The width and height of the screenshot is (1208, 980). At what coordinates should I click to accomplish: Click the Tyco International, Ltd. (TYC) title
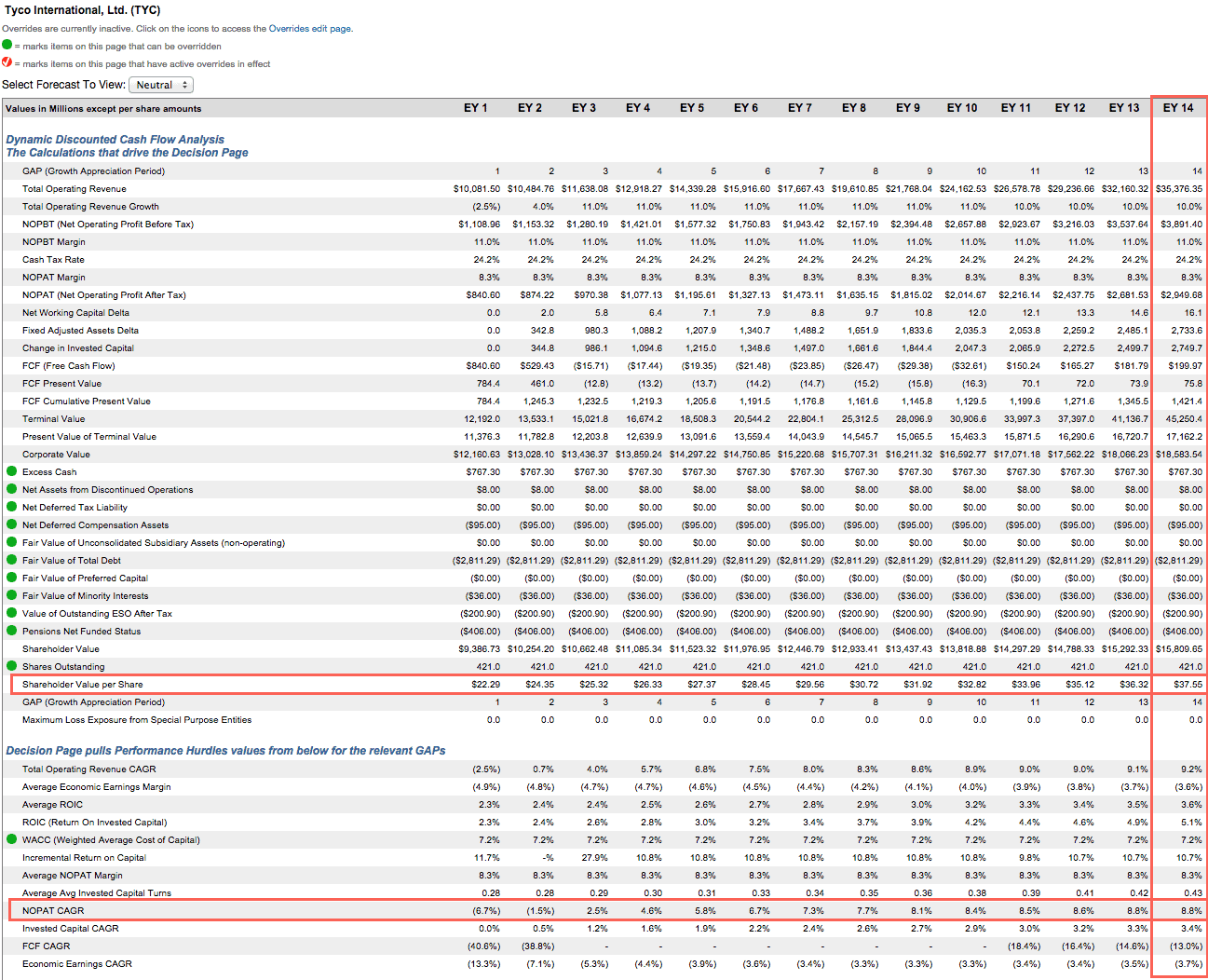pos(83,10)
